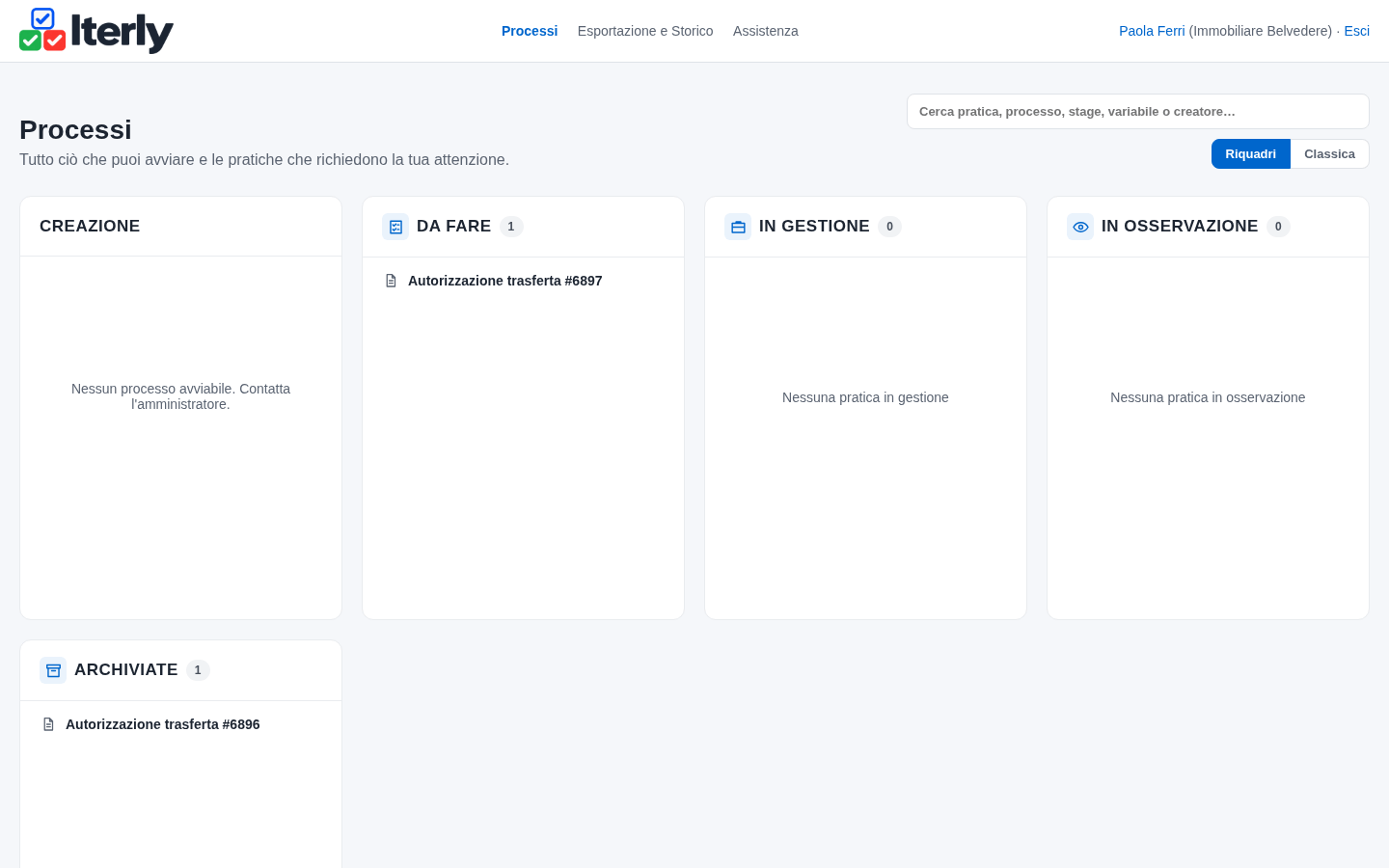Click the Da Fare count badge
The height and width of the screenshot is (868, 1389).
pyautogui.click(x=511, y=227)
